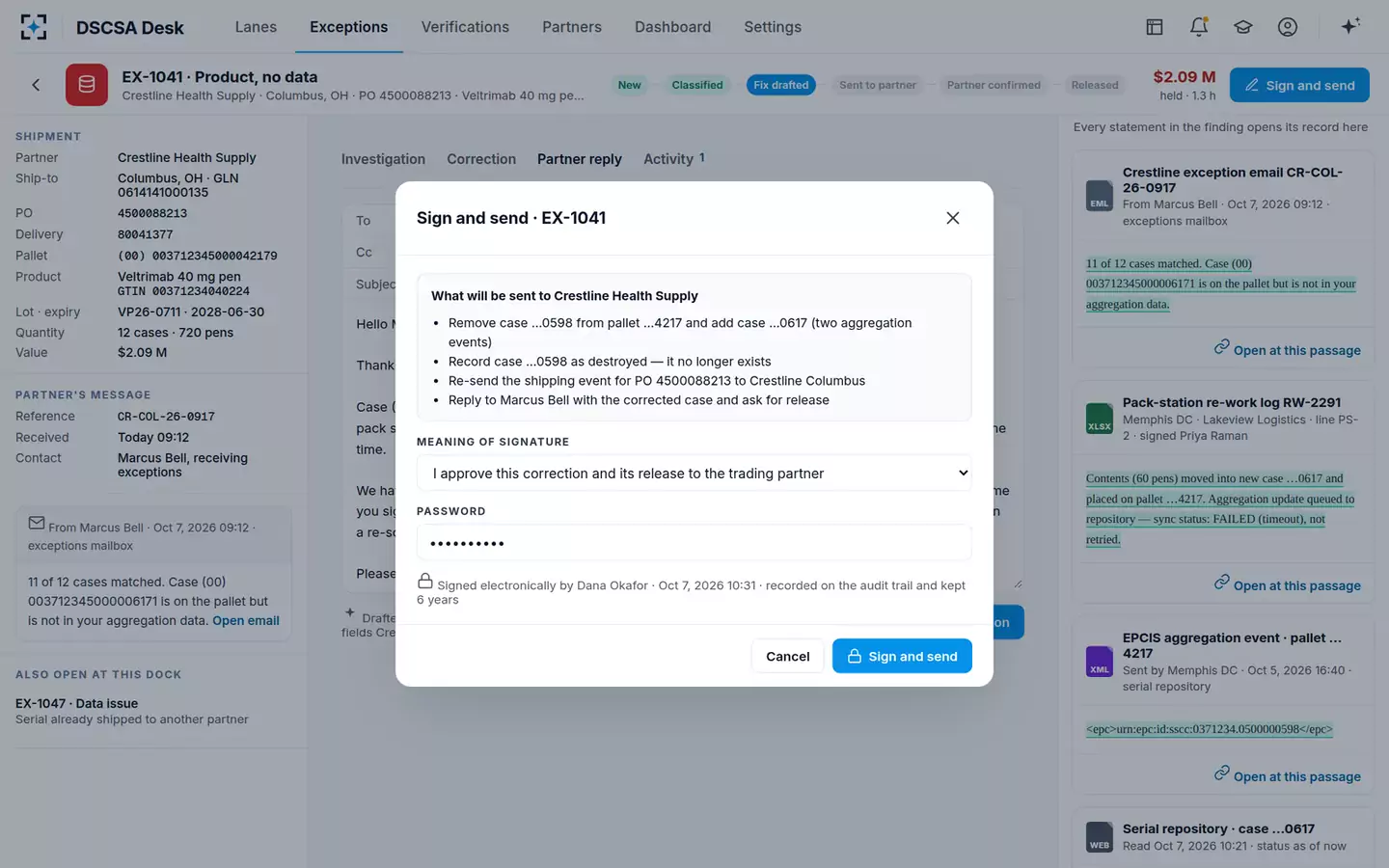Open the graduation cap learning icon
This screenshot has height=868, width=1389.
tap(1243, 27)
